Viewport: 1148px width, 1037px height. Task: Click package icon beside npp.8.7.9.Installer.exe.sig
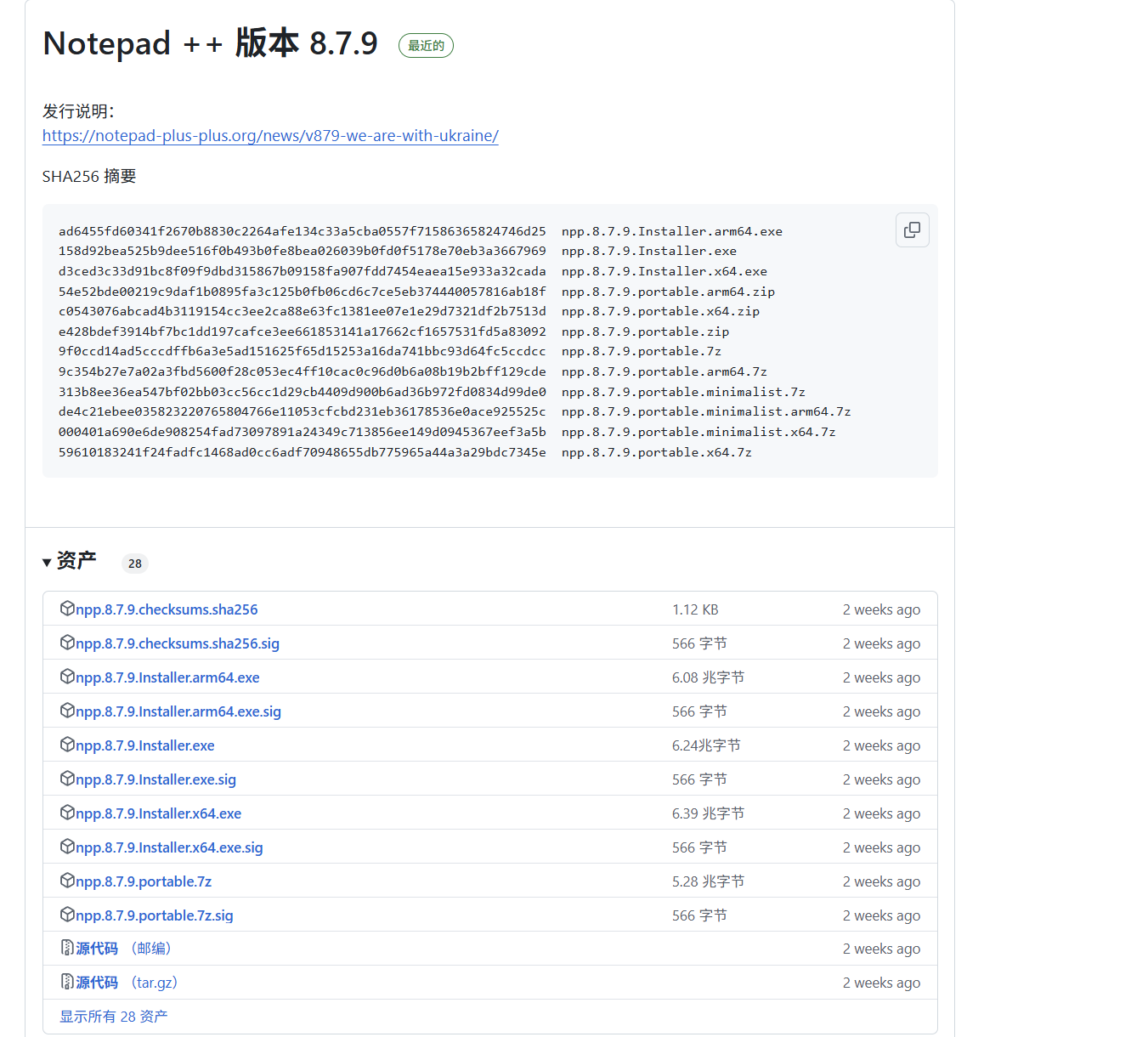[67, 779]
